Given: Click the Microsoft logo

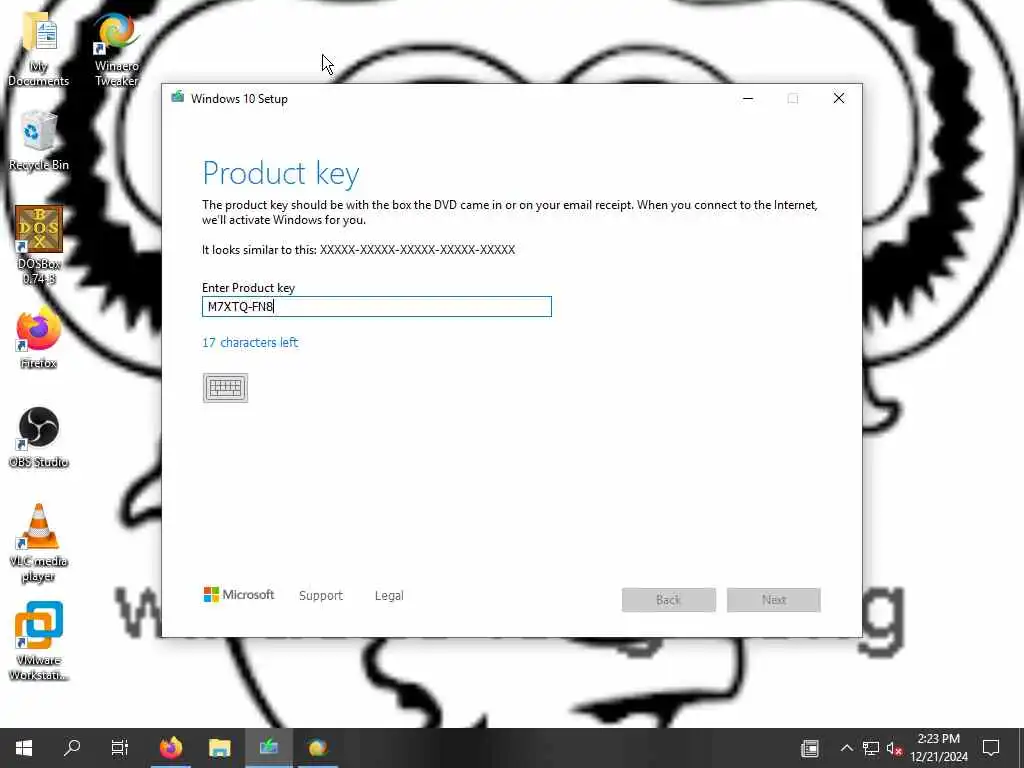Looking at the screenshot, I should click(x=239, y=594).
